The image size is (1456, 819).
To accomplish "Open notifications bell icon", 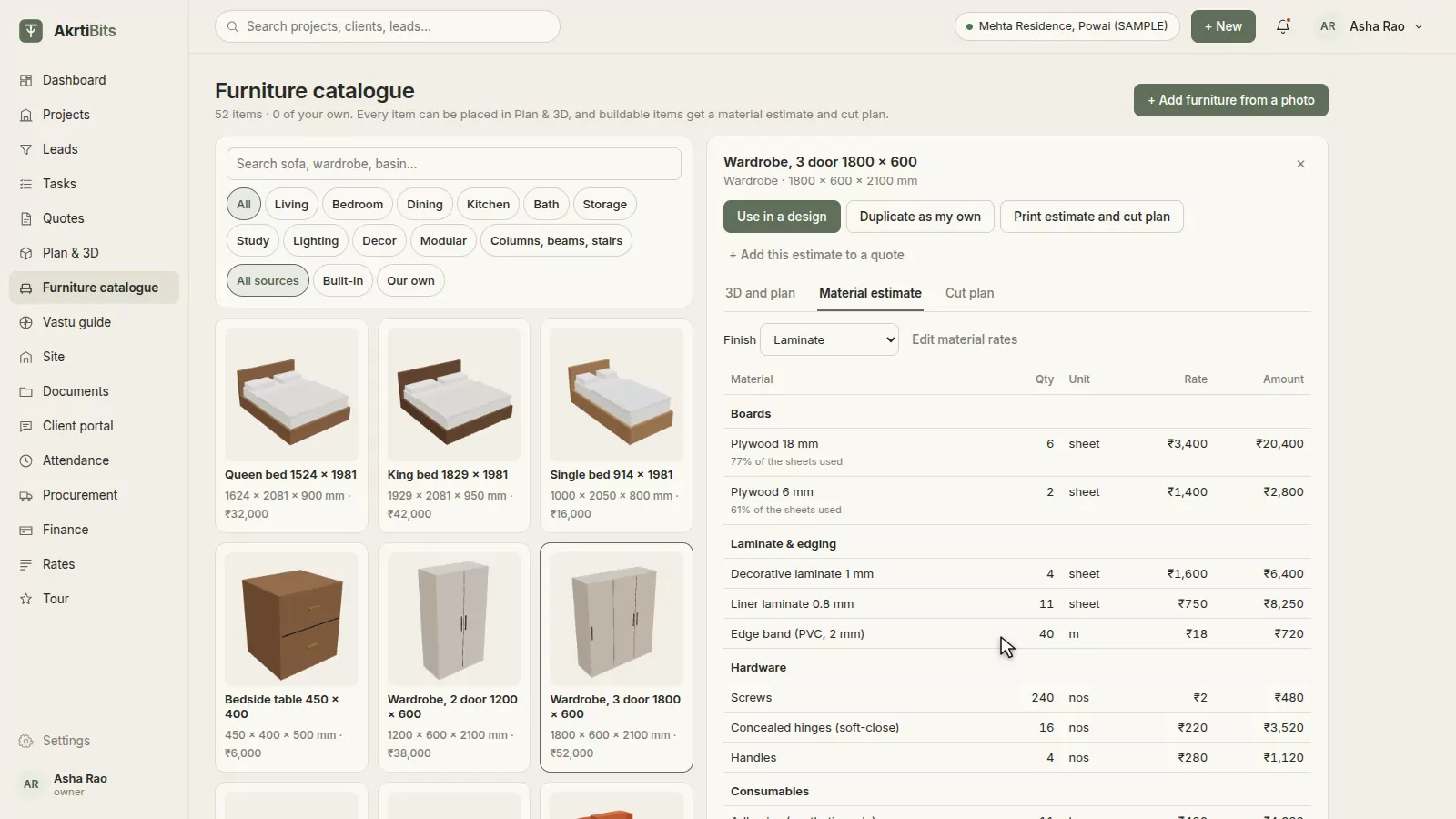I will point(1283,26).
